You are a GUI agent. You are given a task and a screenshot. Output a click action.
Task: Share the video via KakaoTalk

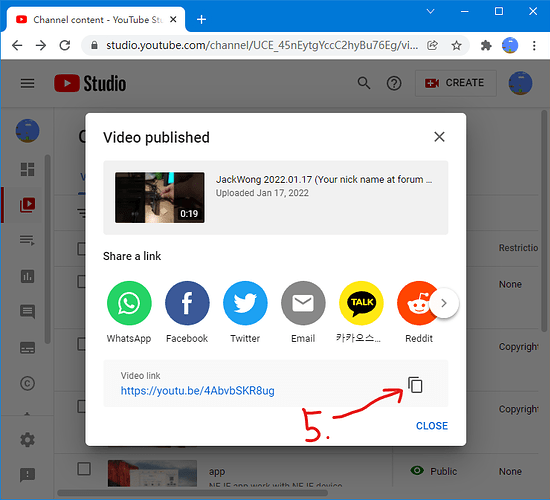point(361,303)
